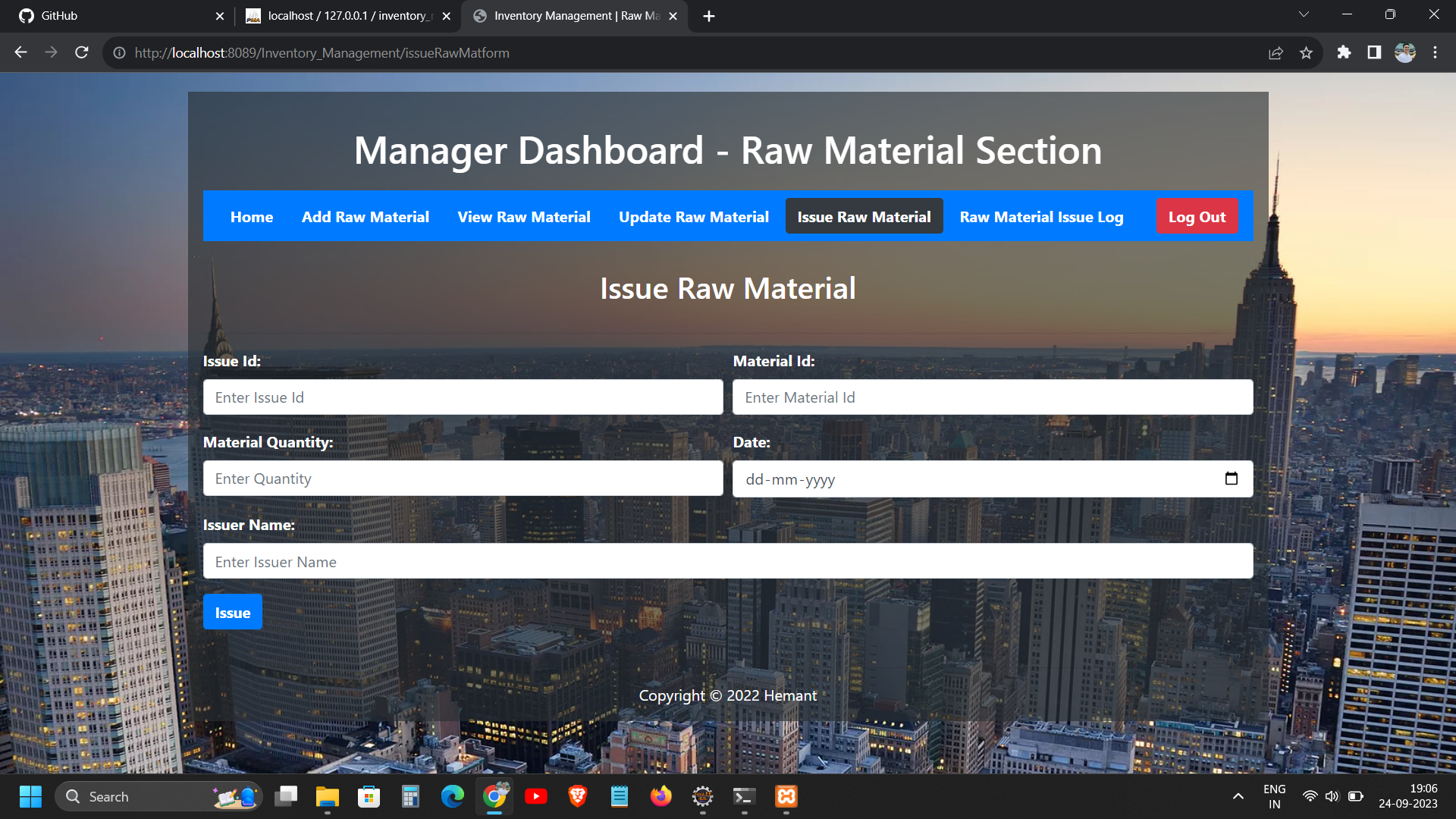Click the Date dd-mm-yyyy field
Viewport: 1456px width, 819px height.
(x=993, y=479)
